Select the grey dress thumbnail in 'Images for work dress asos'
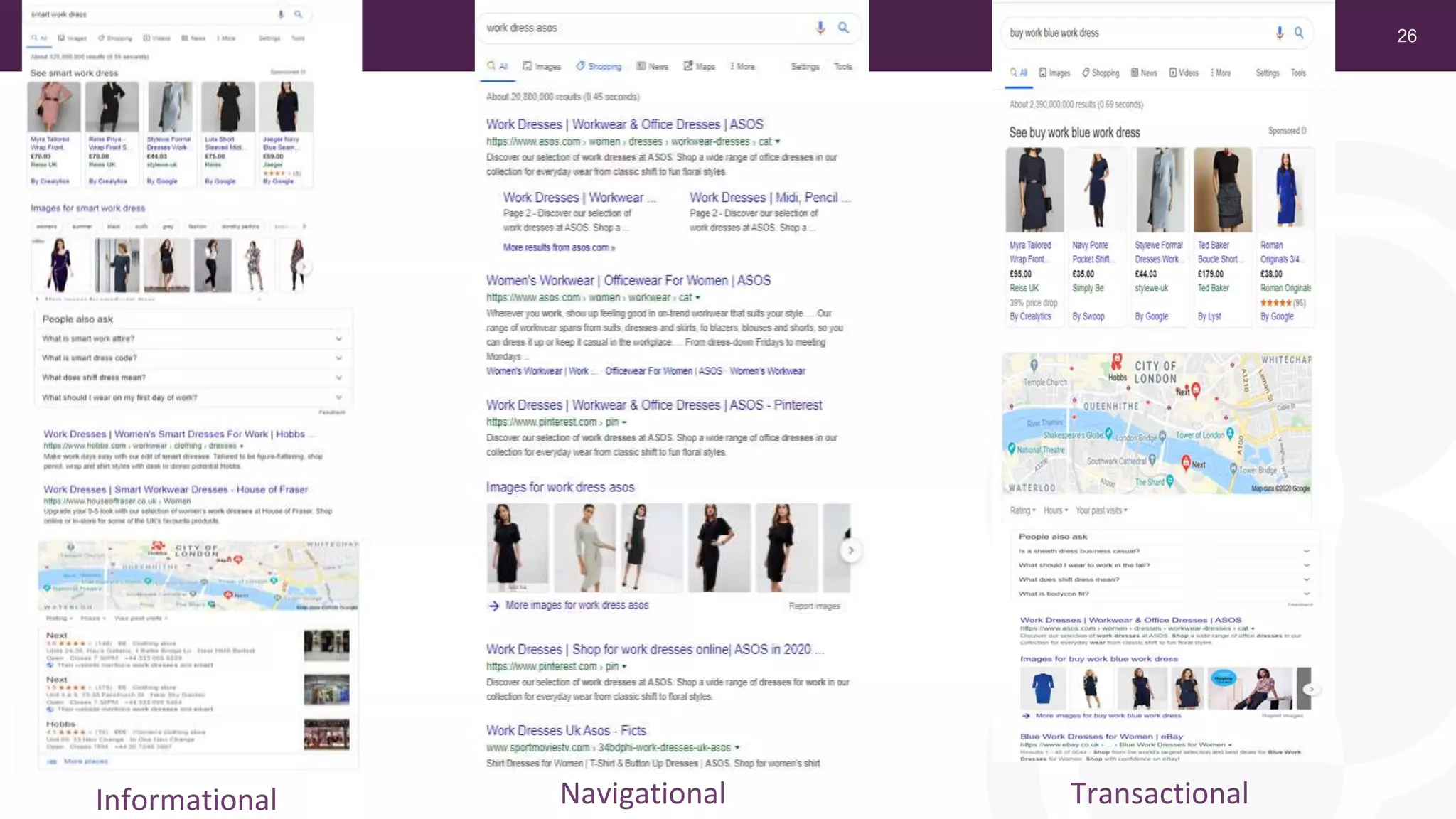This screenshot has height=819, width=1456. tap(585, 548)
